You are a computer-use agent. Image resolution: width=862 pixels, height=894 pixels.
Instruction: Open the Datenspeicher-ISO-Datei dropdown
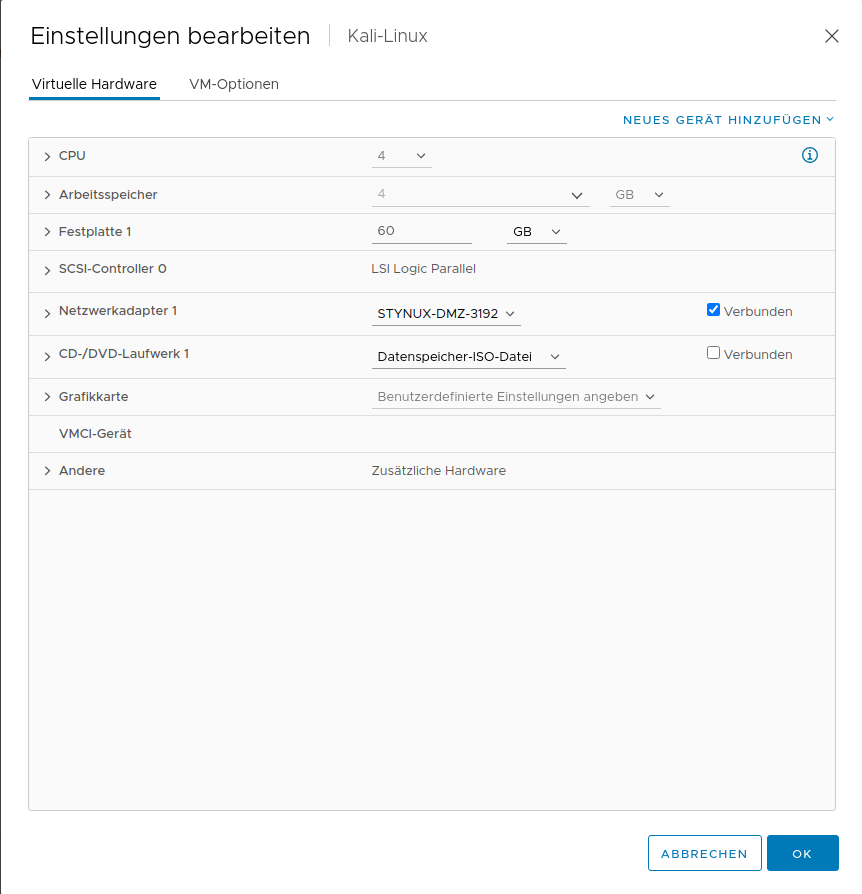click(468, 357)
